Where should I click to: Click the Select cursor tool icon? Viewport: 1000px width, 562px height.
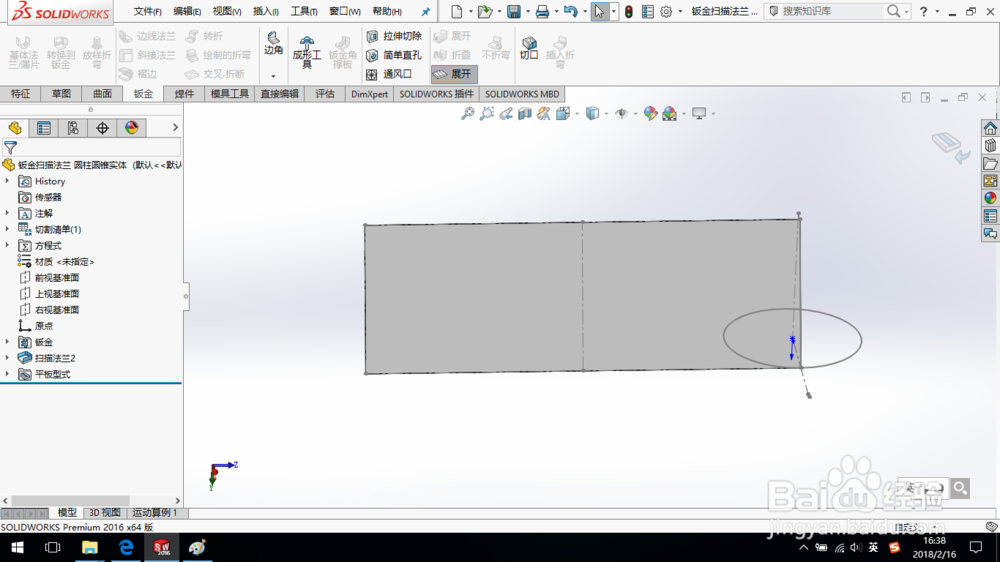pyautogui.click(x=599, y=11)
